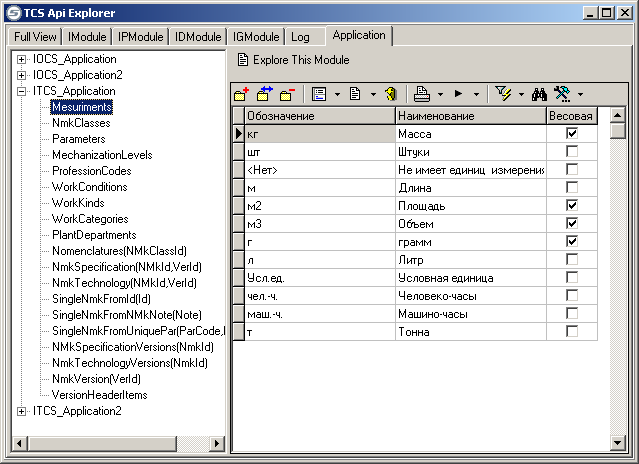Open the Full View tab
639x464 pixels.
(35, 37)
